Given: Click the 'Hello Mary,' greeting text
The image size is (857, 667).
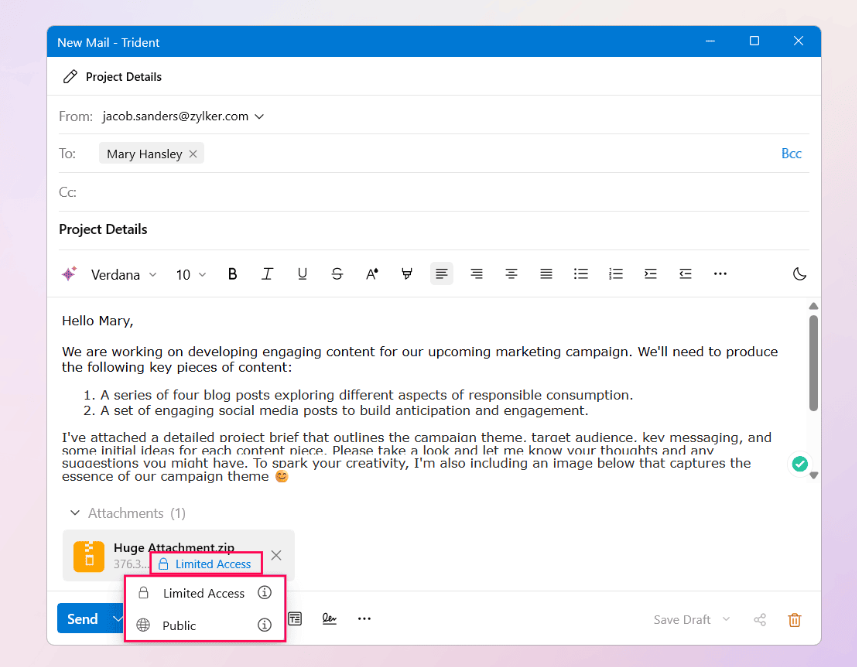Looking at the screenshot, I should tap(97, 321).
